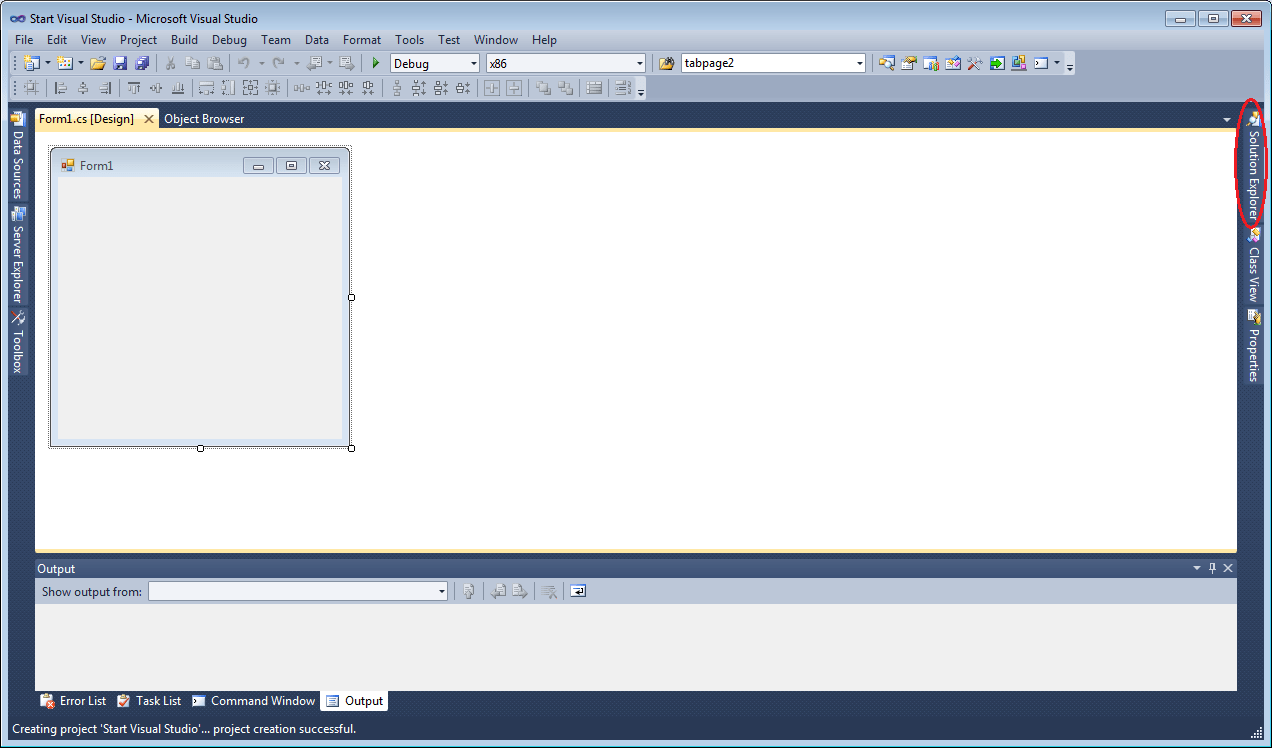The image size is (1272, 748).
Task: Click the Save All icon
Action: [142, 63]
